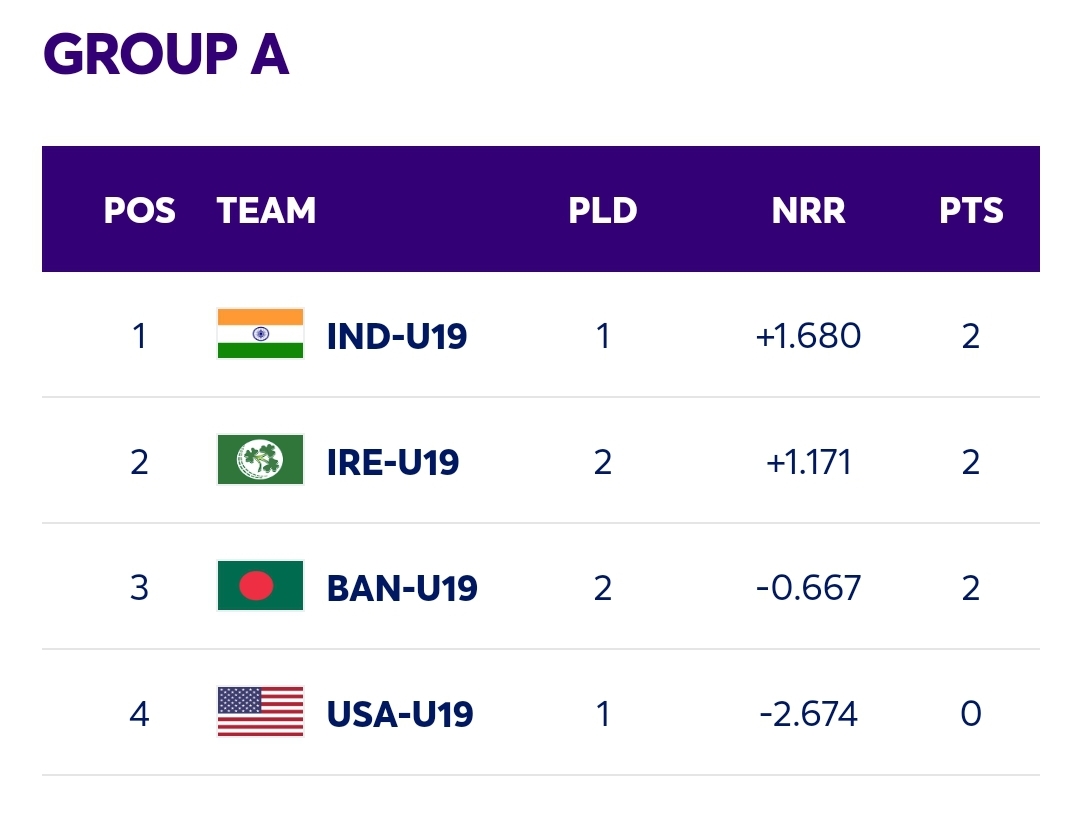The image size is (1080, 829).
Task: Open the IND-U19 team link
Action: 397,337
